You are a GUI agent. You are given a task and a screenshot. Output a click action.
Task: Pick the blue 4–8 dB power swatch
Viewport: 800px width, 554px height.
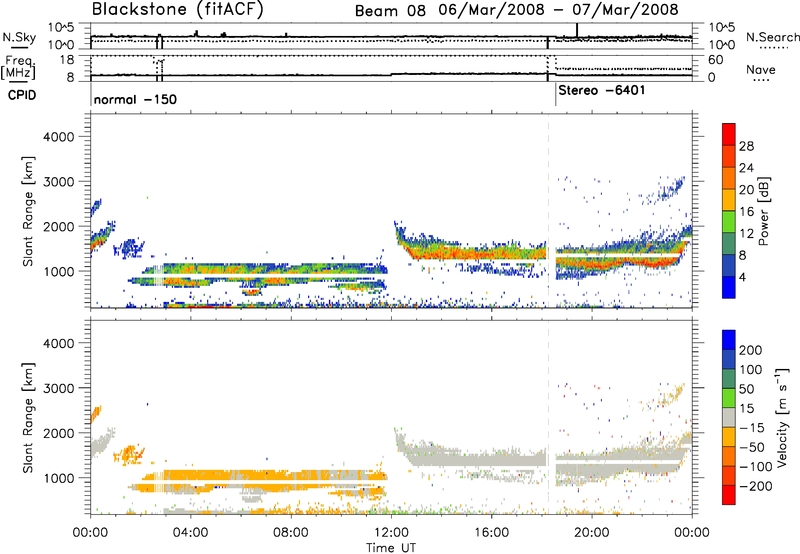pos(729,266)
